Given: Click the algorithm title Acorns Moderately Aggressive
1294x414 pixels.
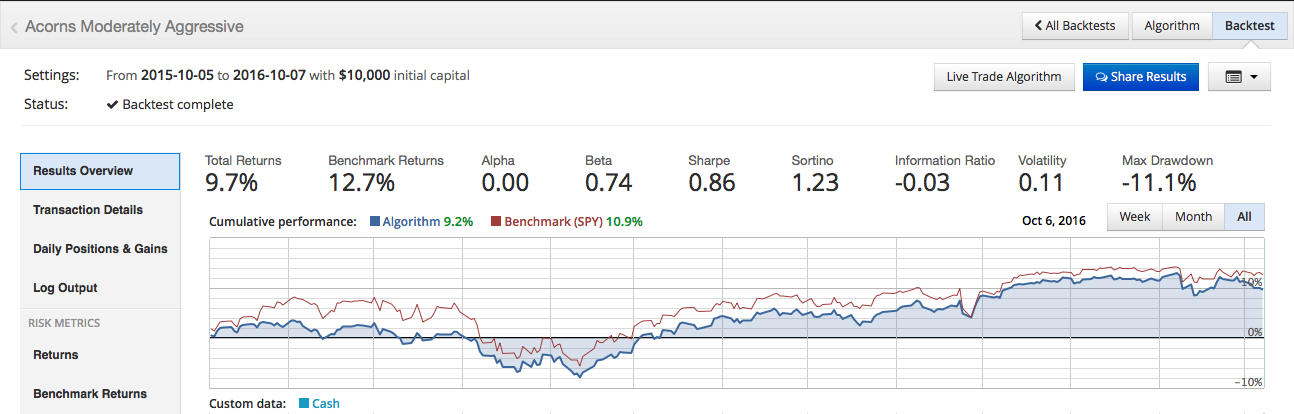Looking at the screenshot, I should tap(134, 27).
